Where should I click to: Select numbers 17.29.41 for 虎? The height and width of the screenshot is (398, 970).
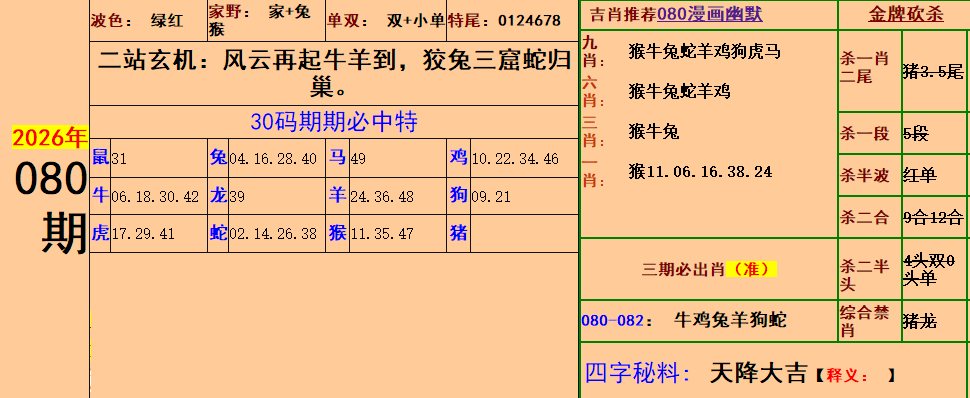click(x=144, y=235)
